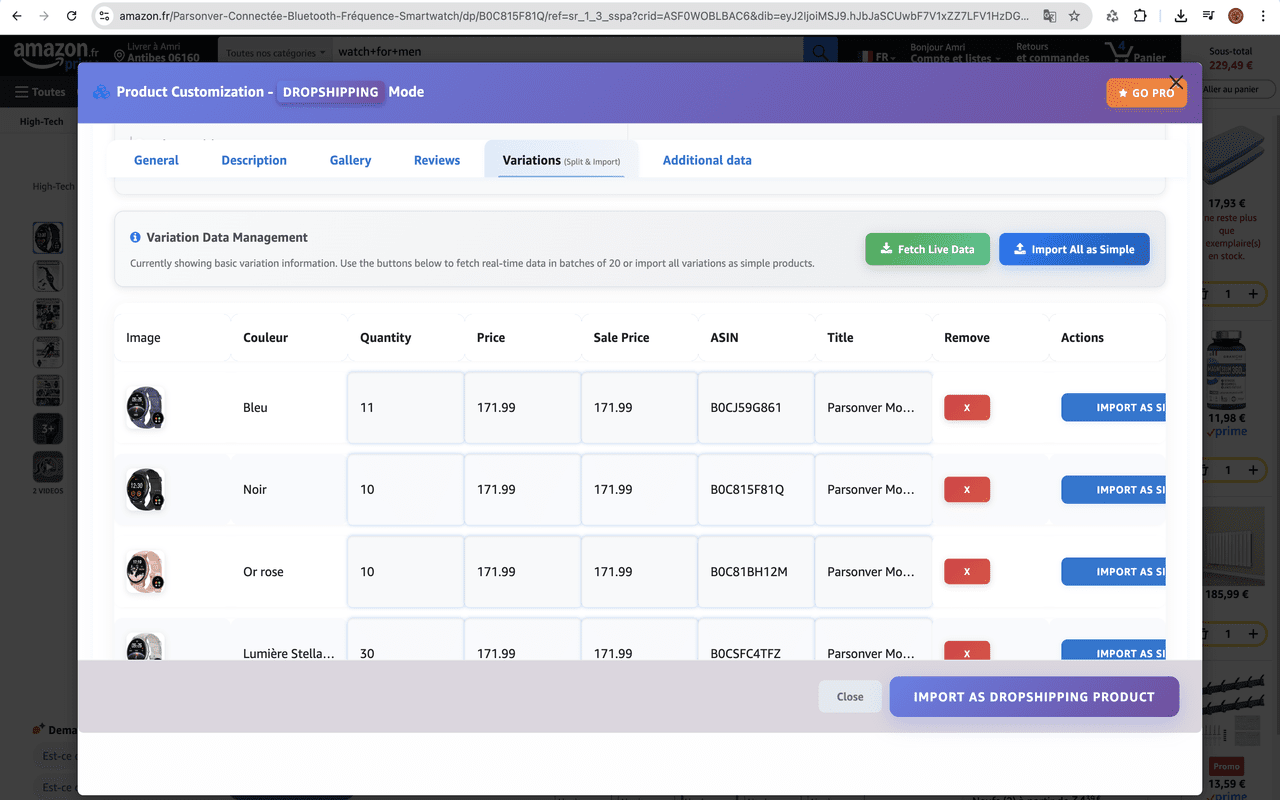Switch to the Reviews tab
This screenshot has width=1280, height=800.
(x=437, y=160)
